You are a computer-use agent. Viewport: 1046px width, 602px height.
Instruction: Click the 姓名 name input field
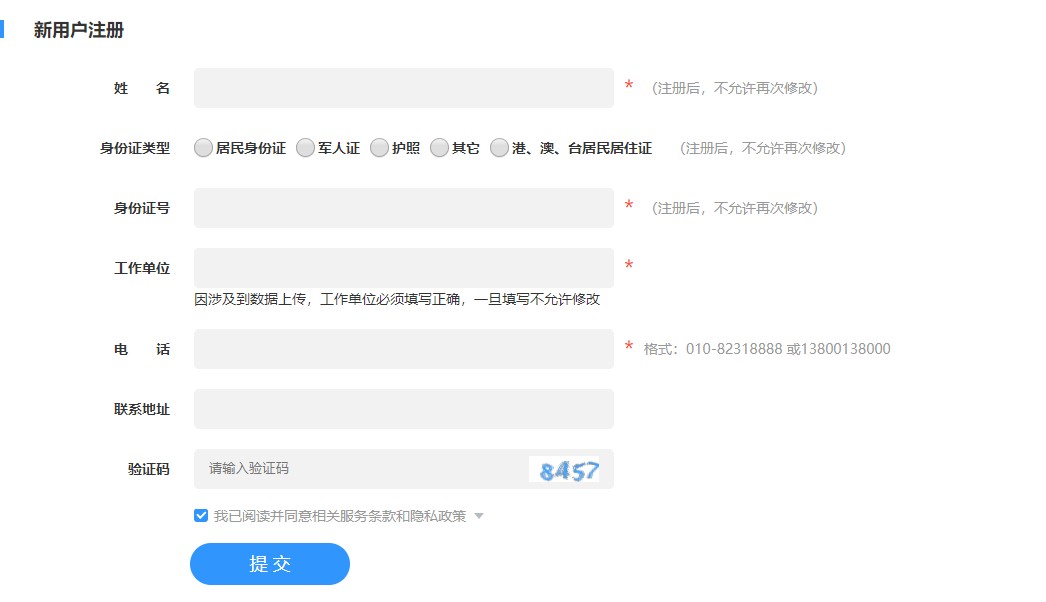pos(403,87)
